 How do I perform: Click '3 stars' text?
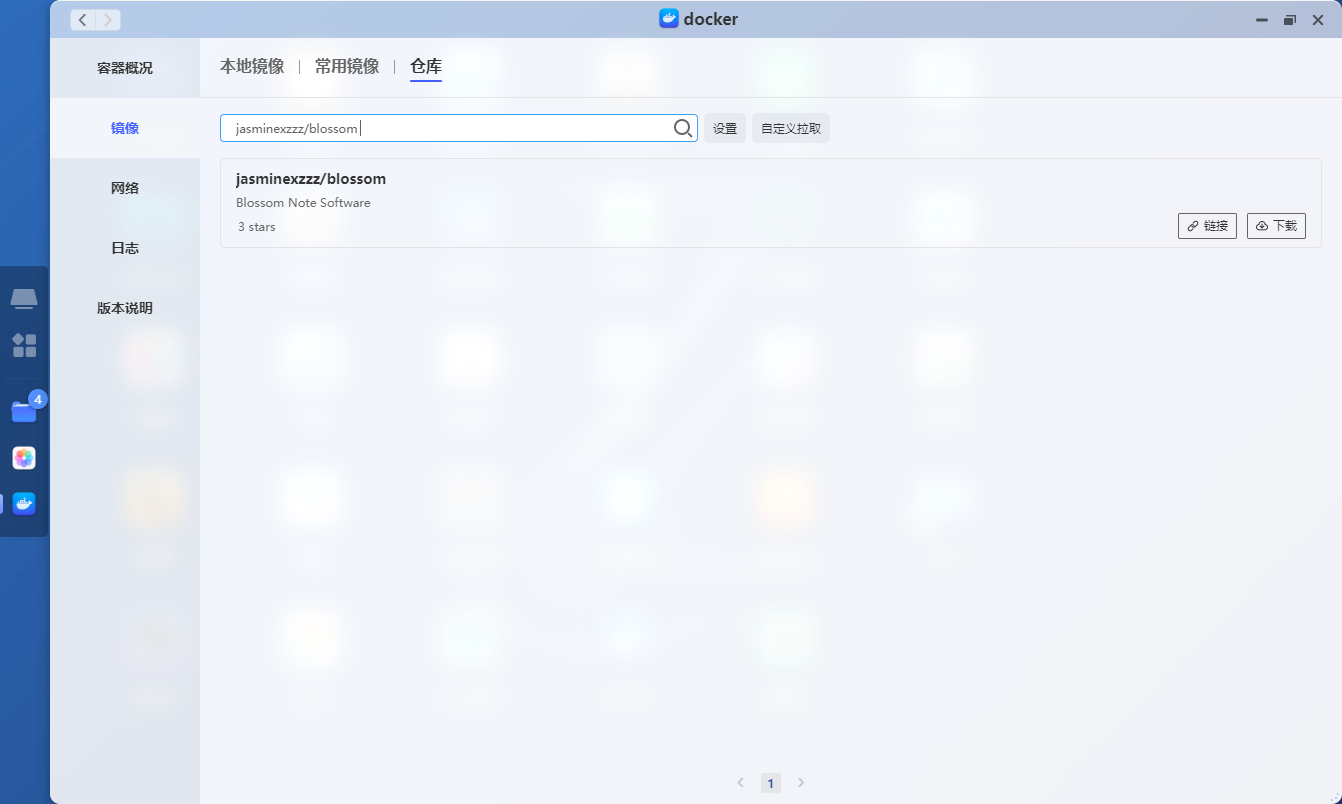257,227
